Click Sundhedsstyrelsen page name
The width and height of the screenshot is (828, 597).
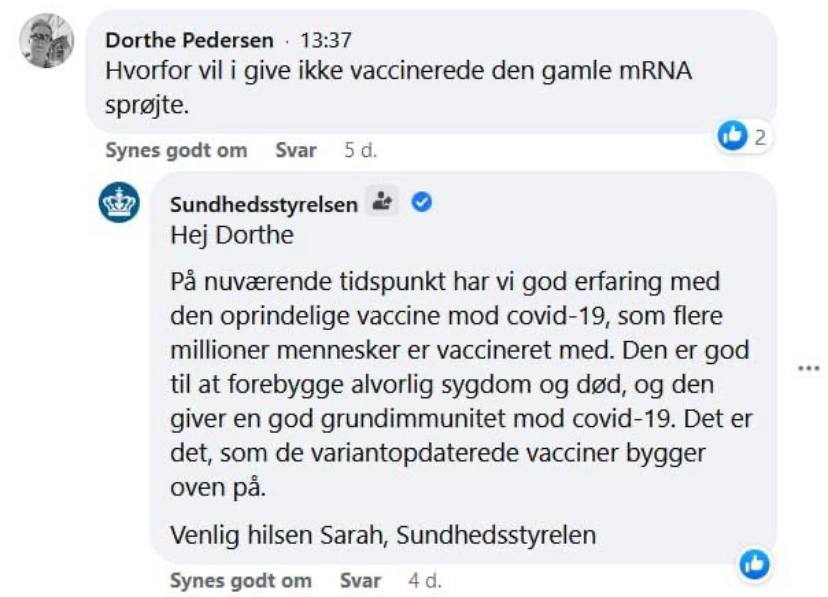tap(264, 204)
